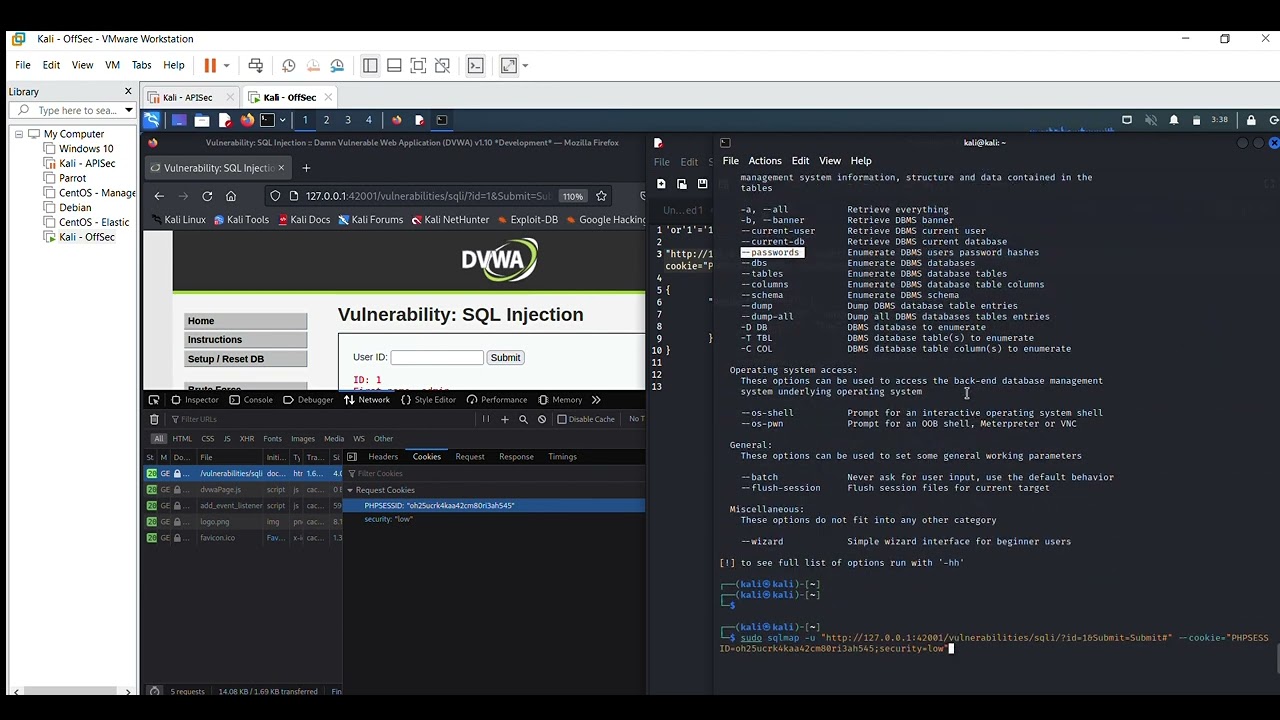Close the Library panel

tap(128, 91)
